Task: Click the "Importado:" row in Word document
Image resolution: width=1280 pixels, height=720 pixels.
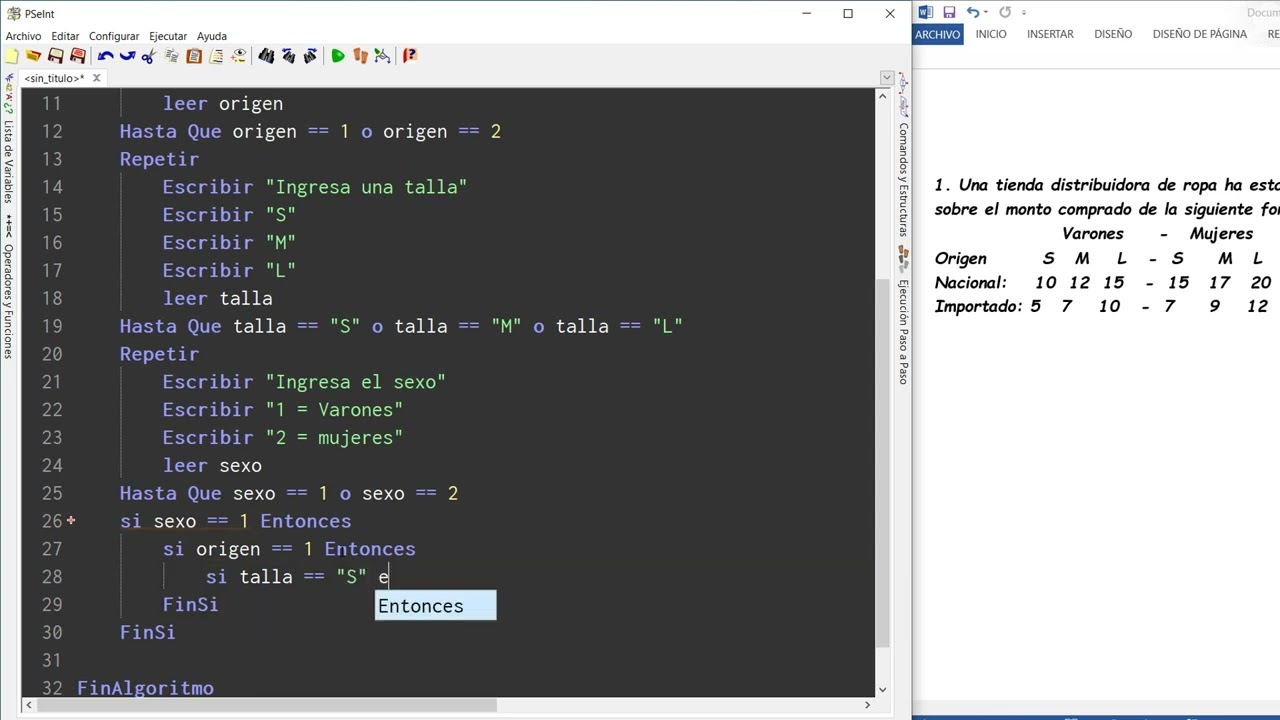Action: [1102, 307]
